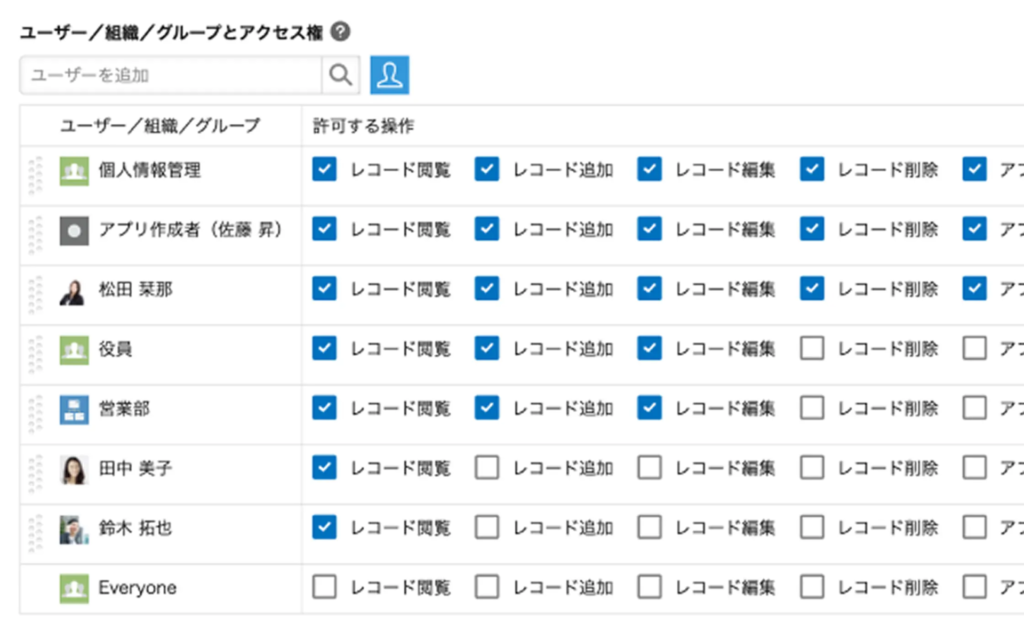
Task: Disable レコード編集 for 松田 栞那
Action: click(x=650, y=289)
